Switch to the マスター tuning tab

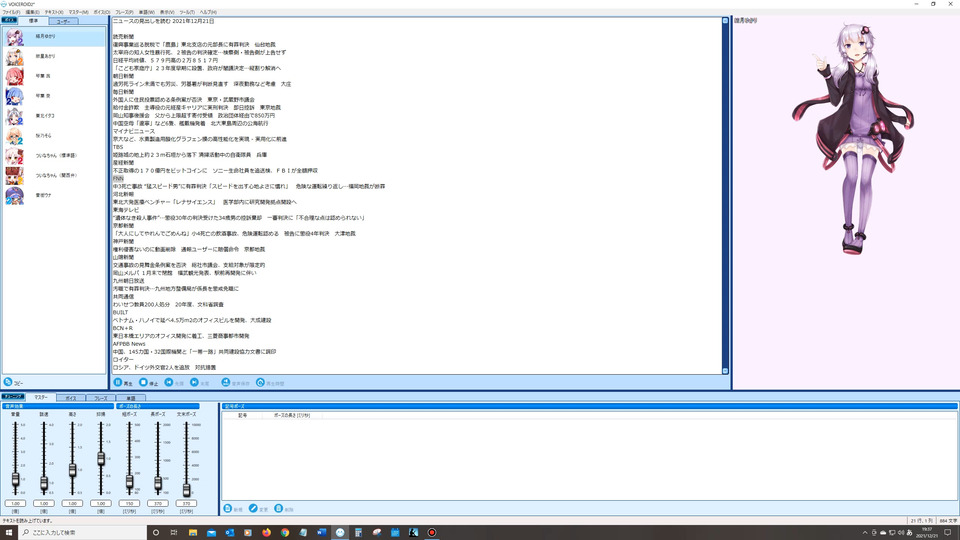click(x=40, y=397)
